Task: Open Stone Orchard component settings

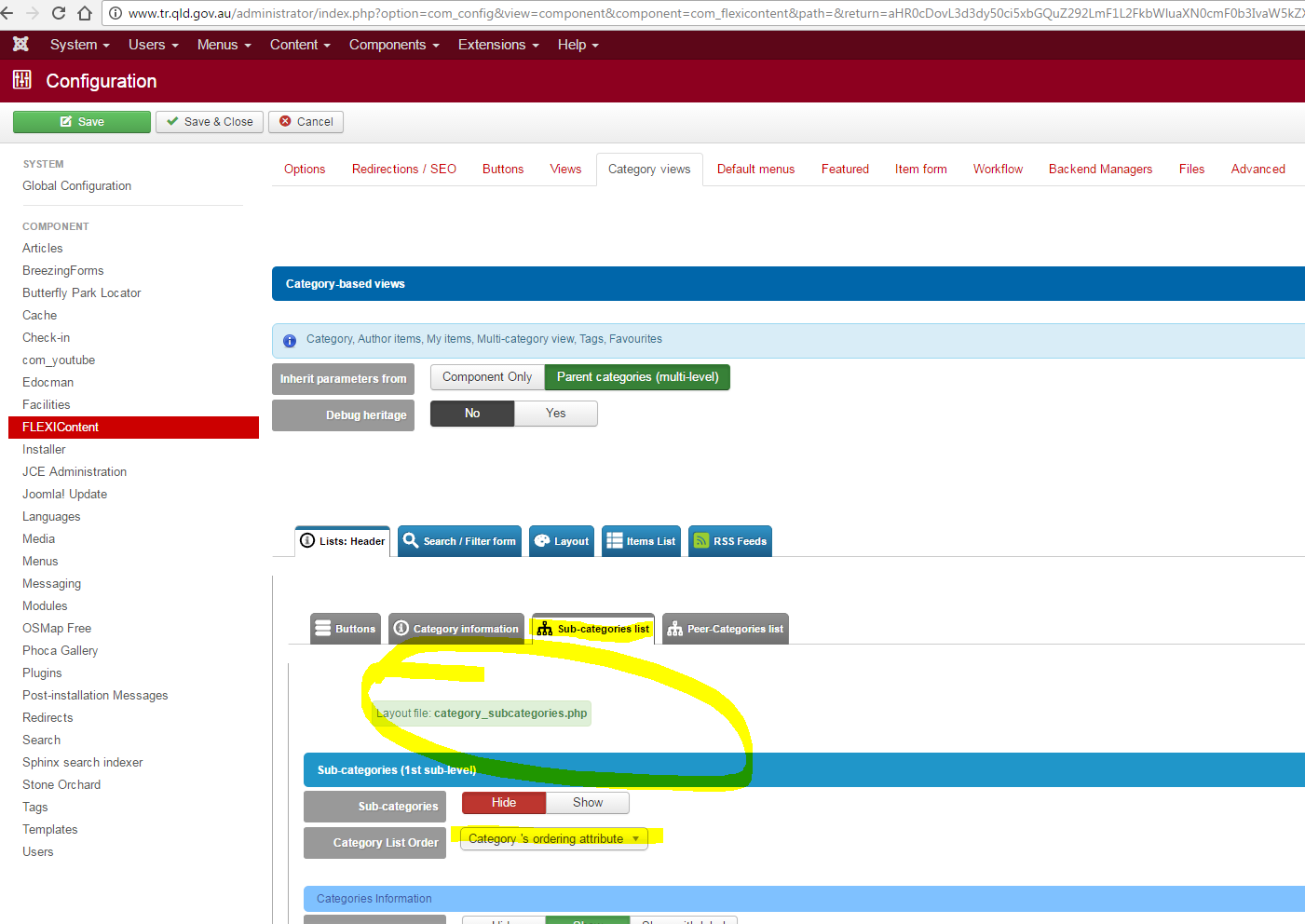Action: pos(61,785)
